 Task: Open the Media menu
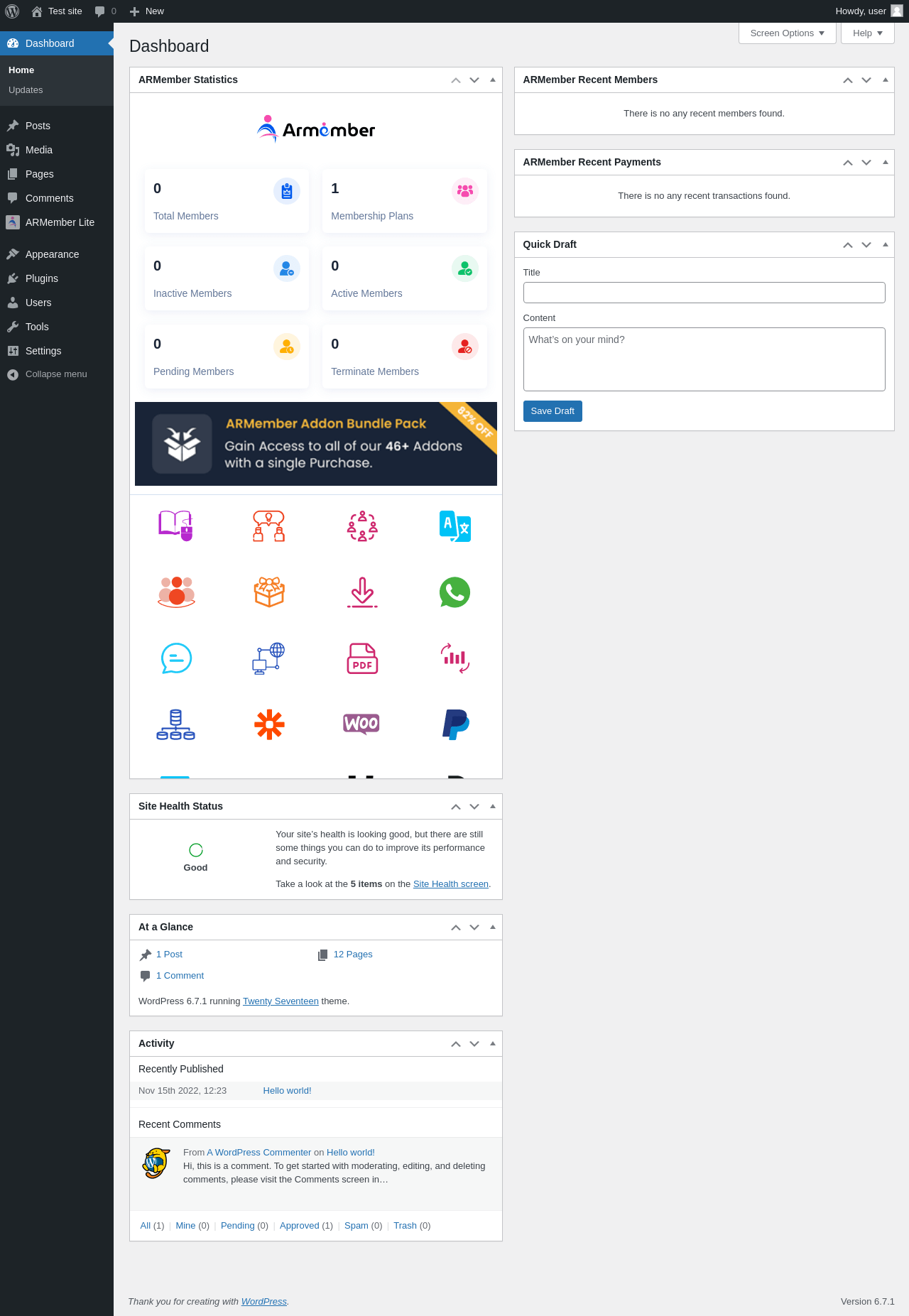[x=57, y=150]
